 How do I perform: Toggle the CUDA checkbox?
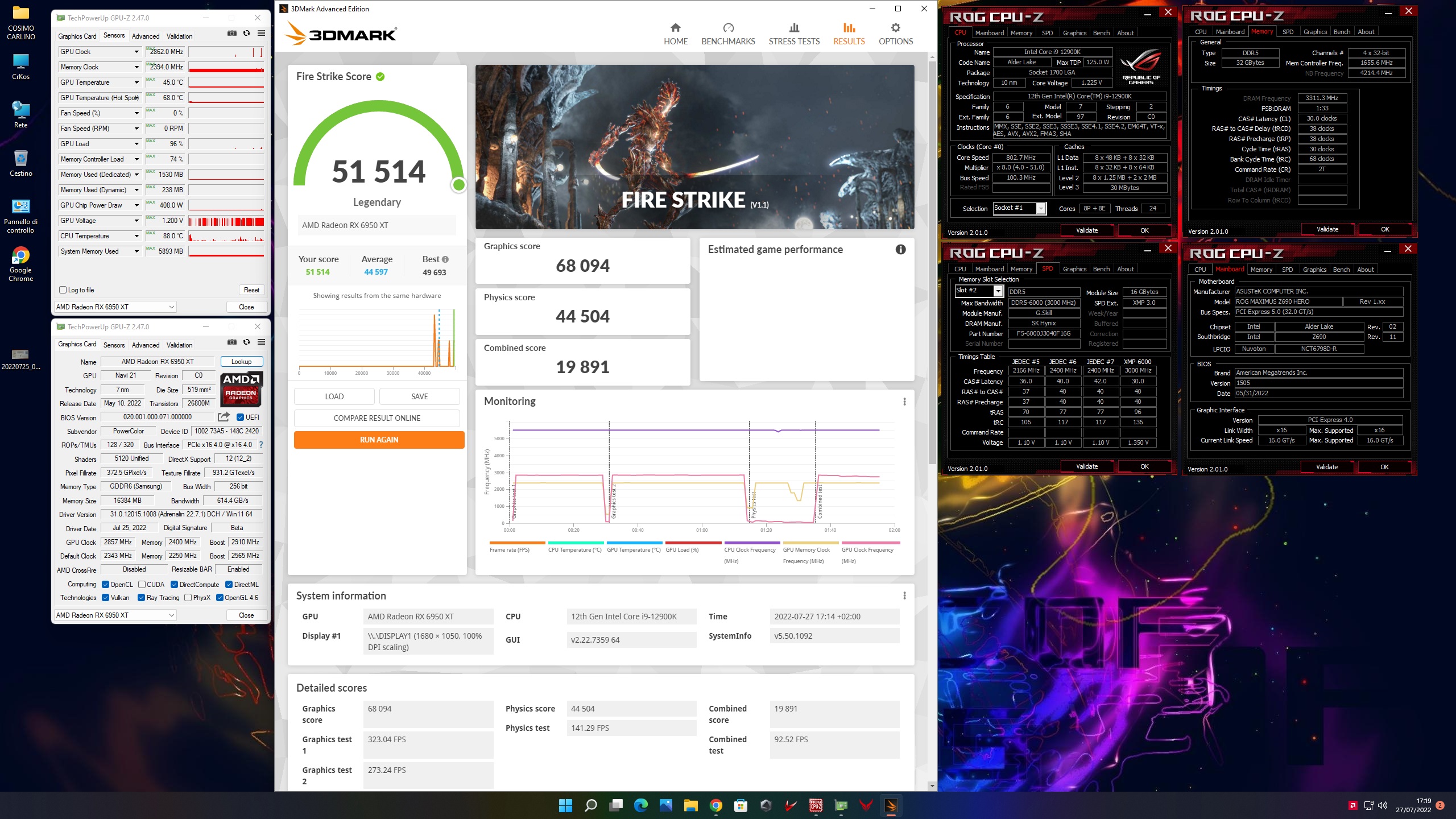point(142,585)
